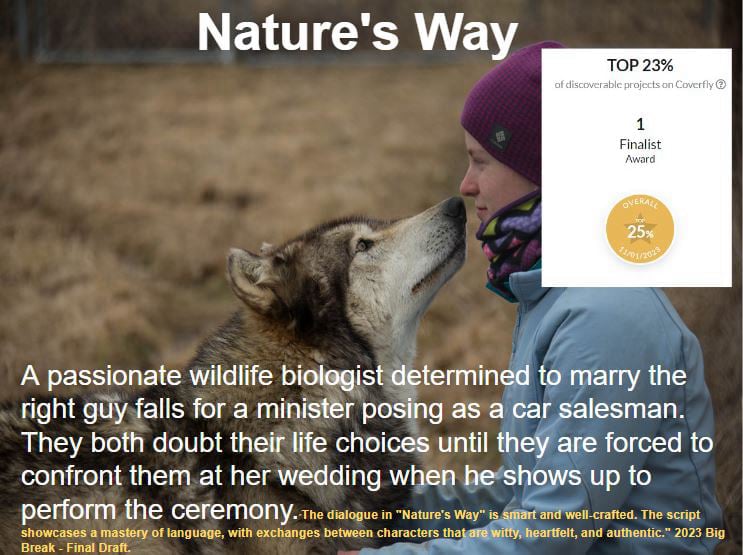Click the logo patch on the purple beanie
743x555 pixels.
[500, 137]
